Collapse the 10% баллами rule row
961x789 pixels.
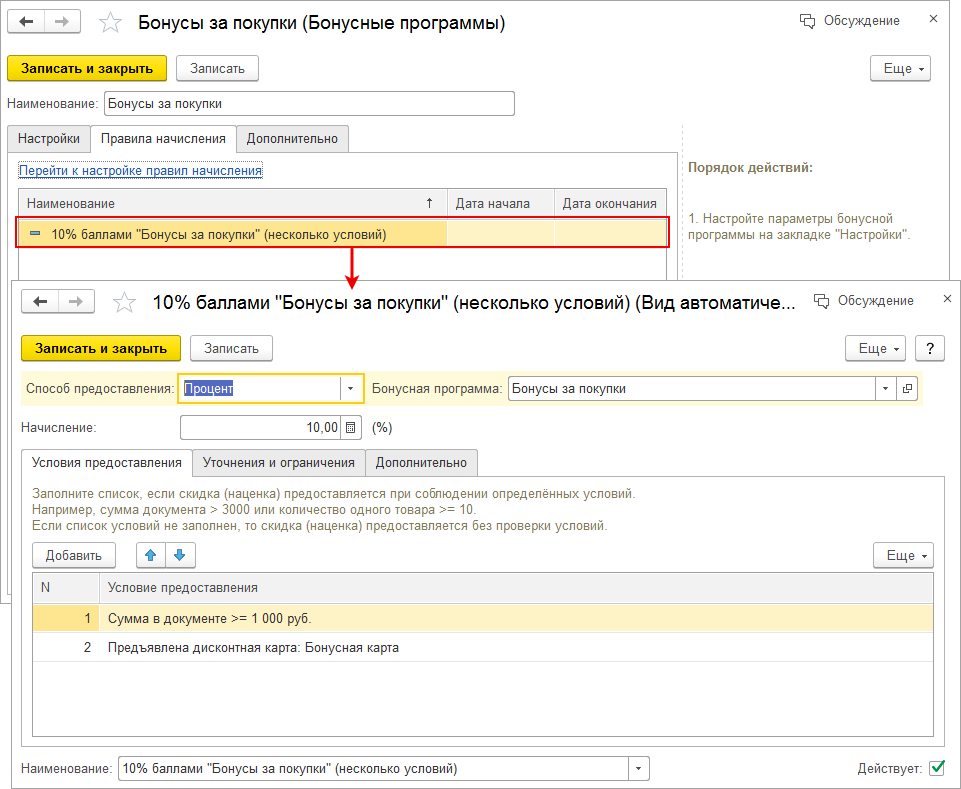pyautogui.click(x=35, y=234)
